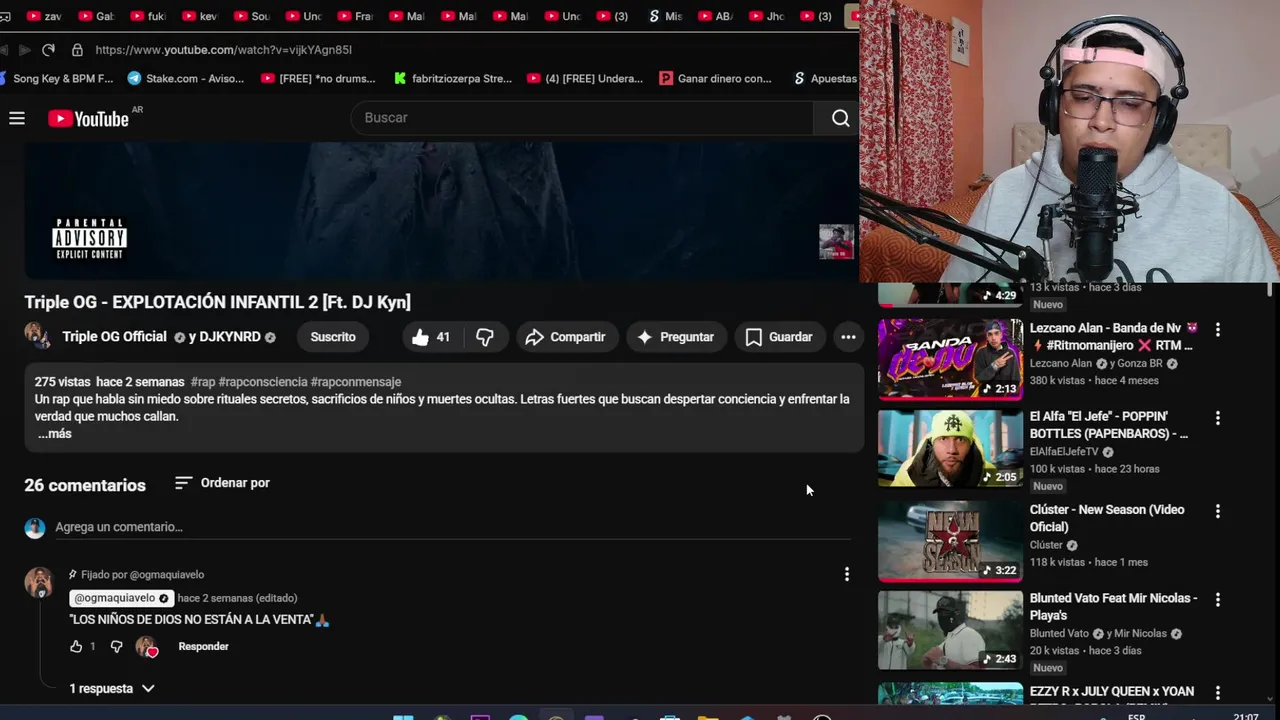Image resolution: width=1280 pixels, height=720 pixels.
Task: Switch to the 'Jho' browser tab
Action: (768, 16)
